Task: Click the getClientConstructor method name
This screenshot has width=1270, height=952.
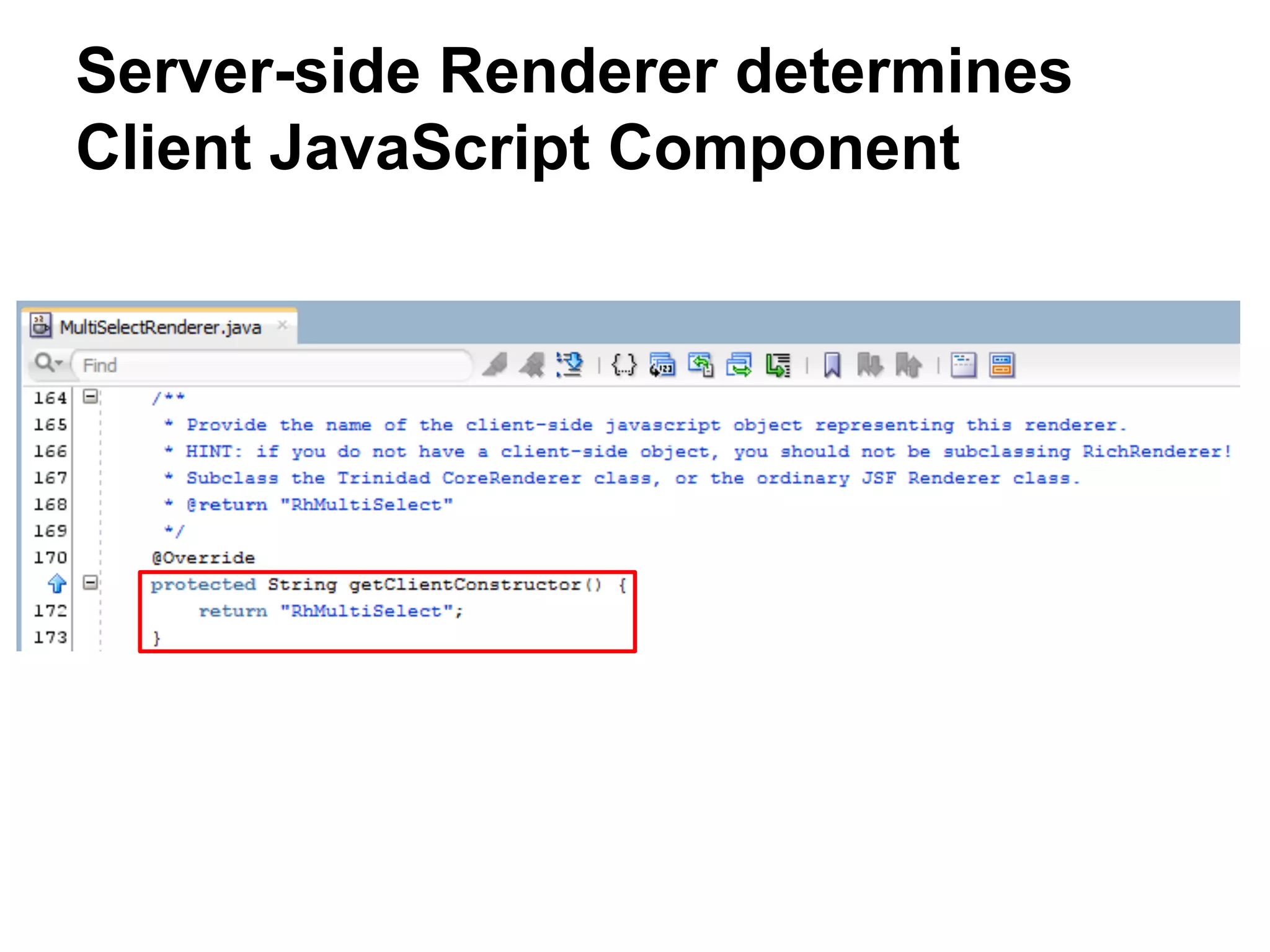Action: [x=465, y=584]
